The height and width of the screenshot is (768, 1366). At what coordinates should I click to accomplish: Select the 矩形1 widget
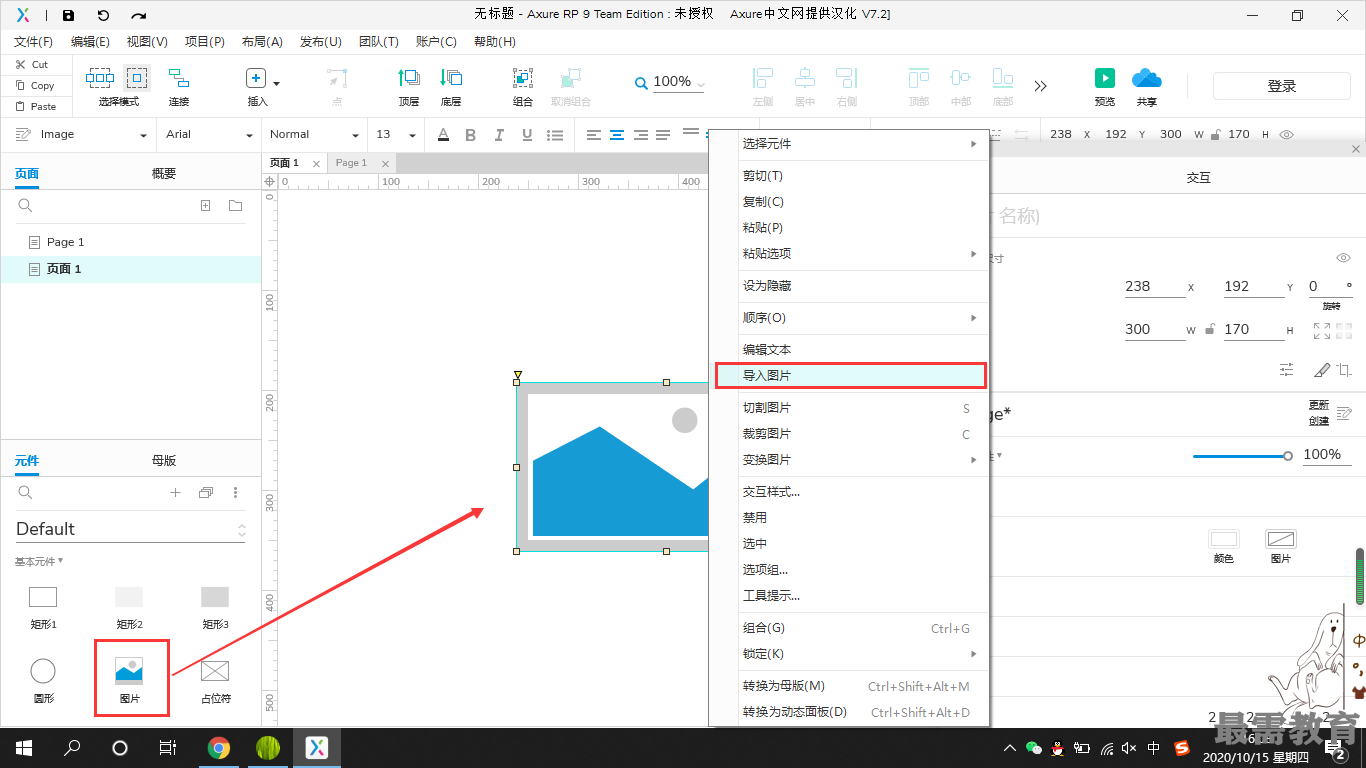(x=43, y=608)
